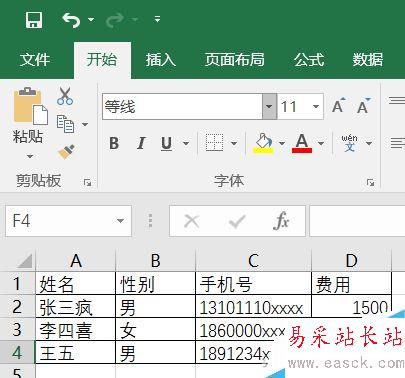
Task: Click the wén phonetic guide icon
Action: [349, 143]
